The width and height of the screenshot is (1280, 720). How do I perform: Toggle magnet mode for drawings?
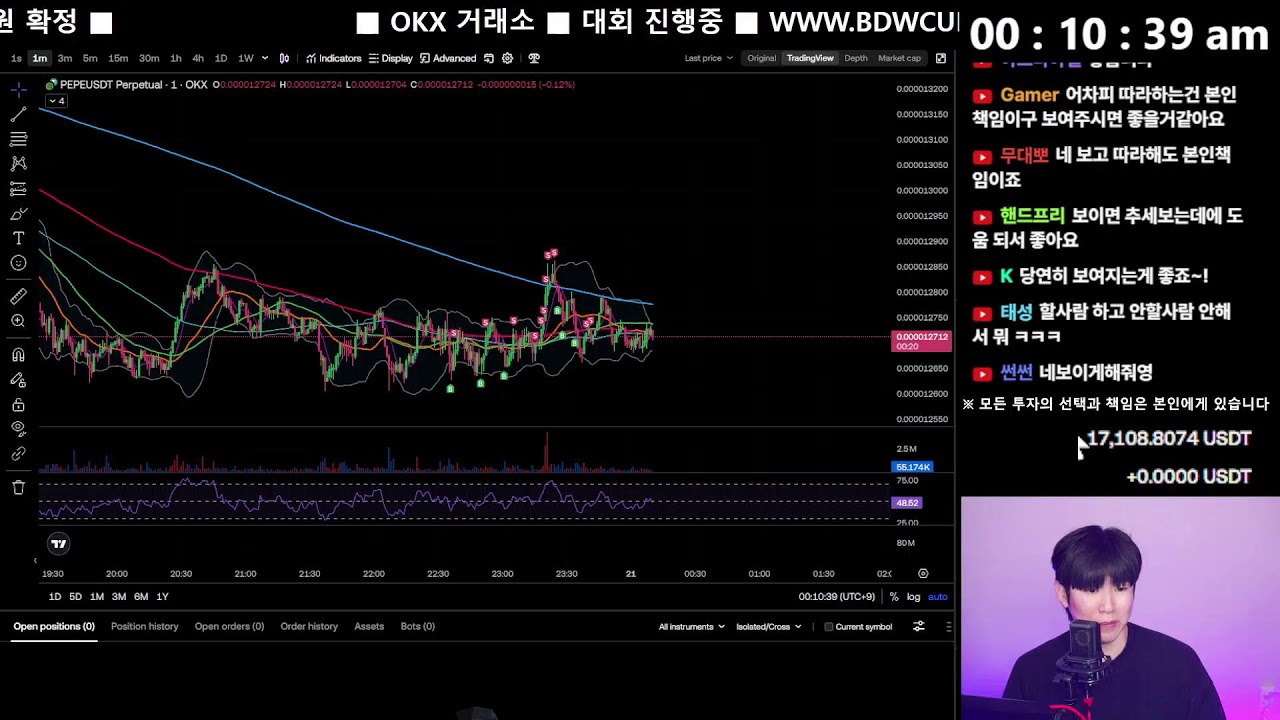[x=18, y=355]
